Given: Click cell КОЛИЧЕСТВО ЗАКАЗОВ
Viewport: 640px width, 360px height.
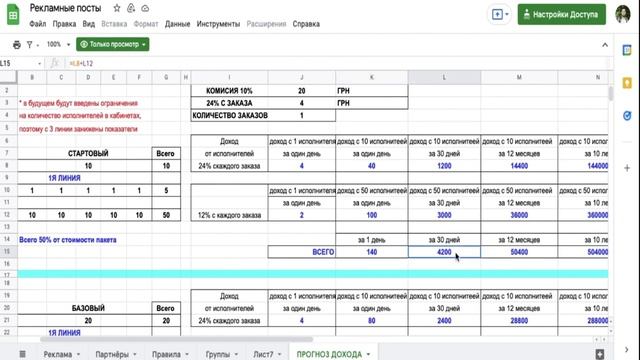Looking at the screenshot, I should [229, 116].
